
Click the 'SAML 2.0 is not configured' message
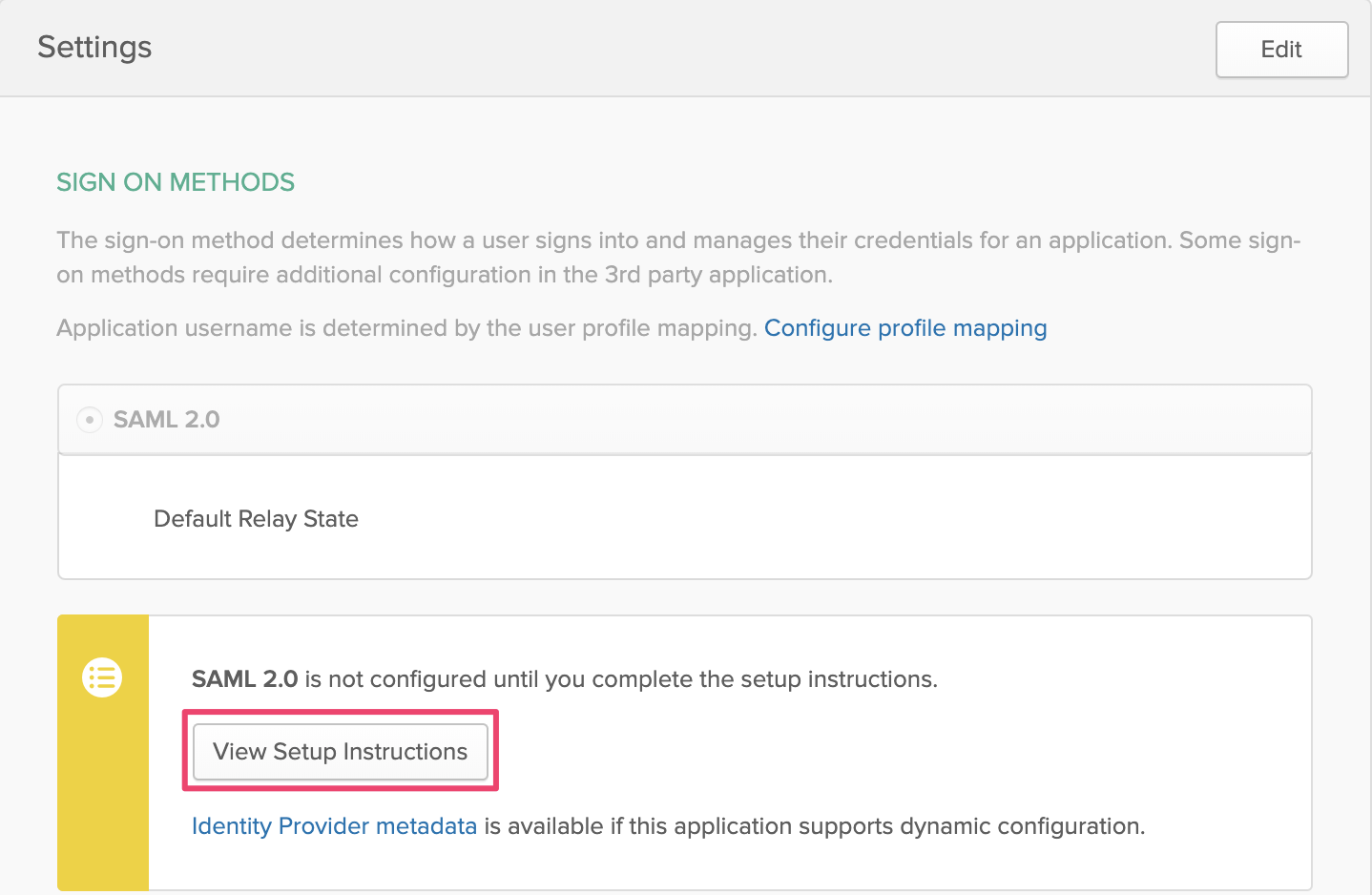pos(565,679)
